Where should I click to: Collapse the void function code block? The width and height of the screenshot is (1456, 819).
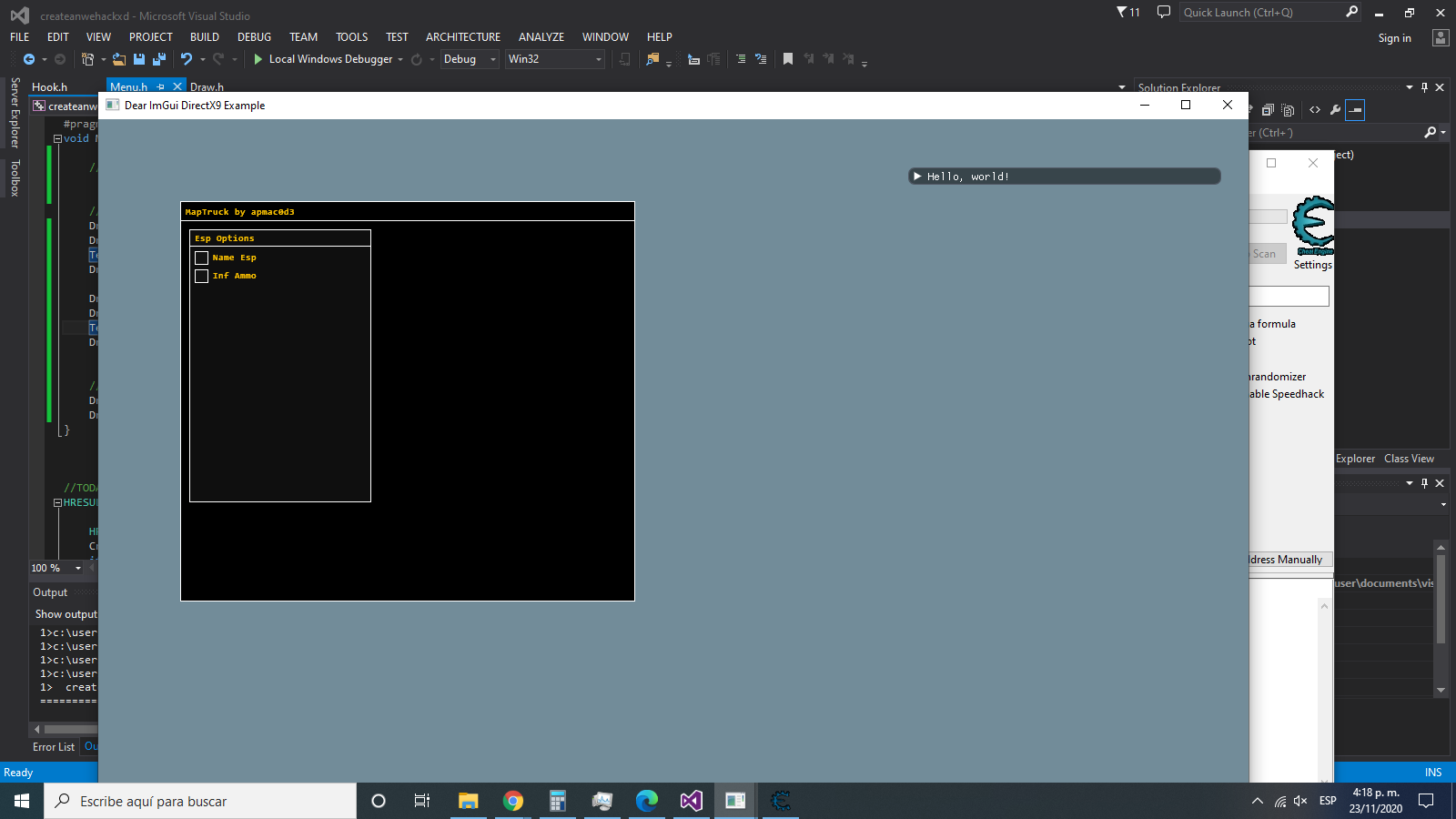pyautogui.click(x=57, y=139)
